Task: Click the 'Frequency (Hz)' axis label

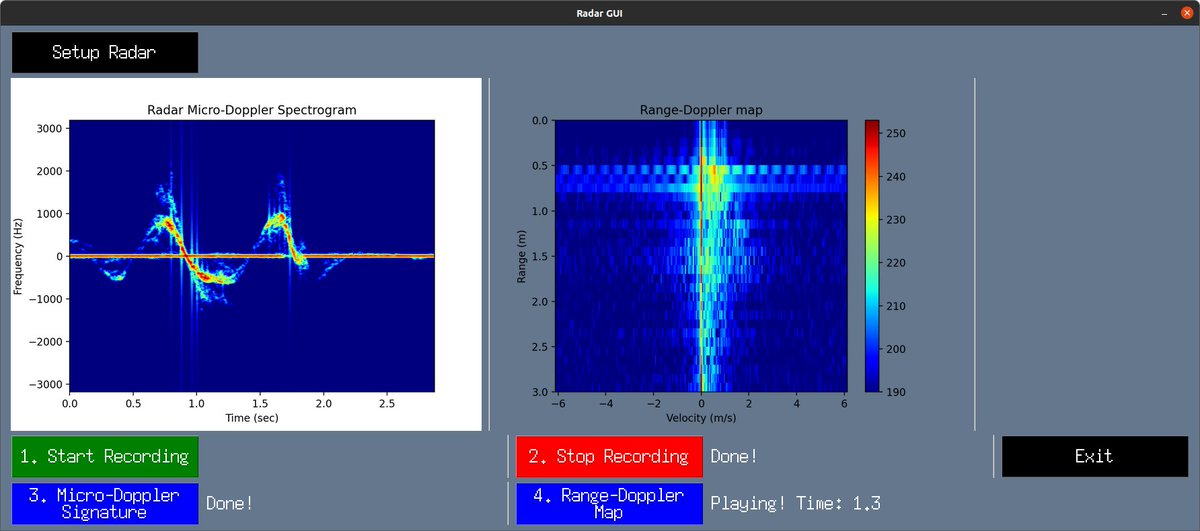Action: pyautogui.click(x=18, y=256)
